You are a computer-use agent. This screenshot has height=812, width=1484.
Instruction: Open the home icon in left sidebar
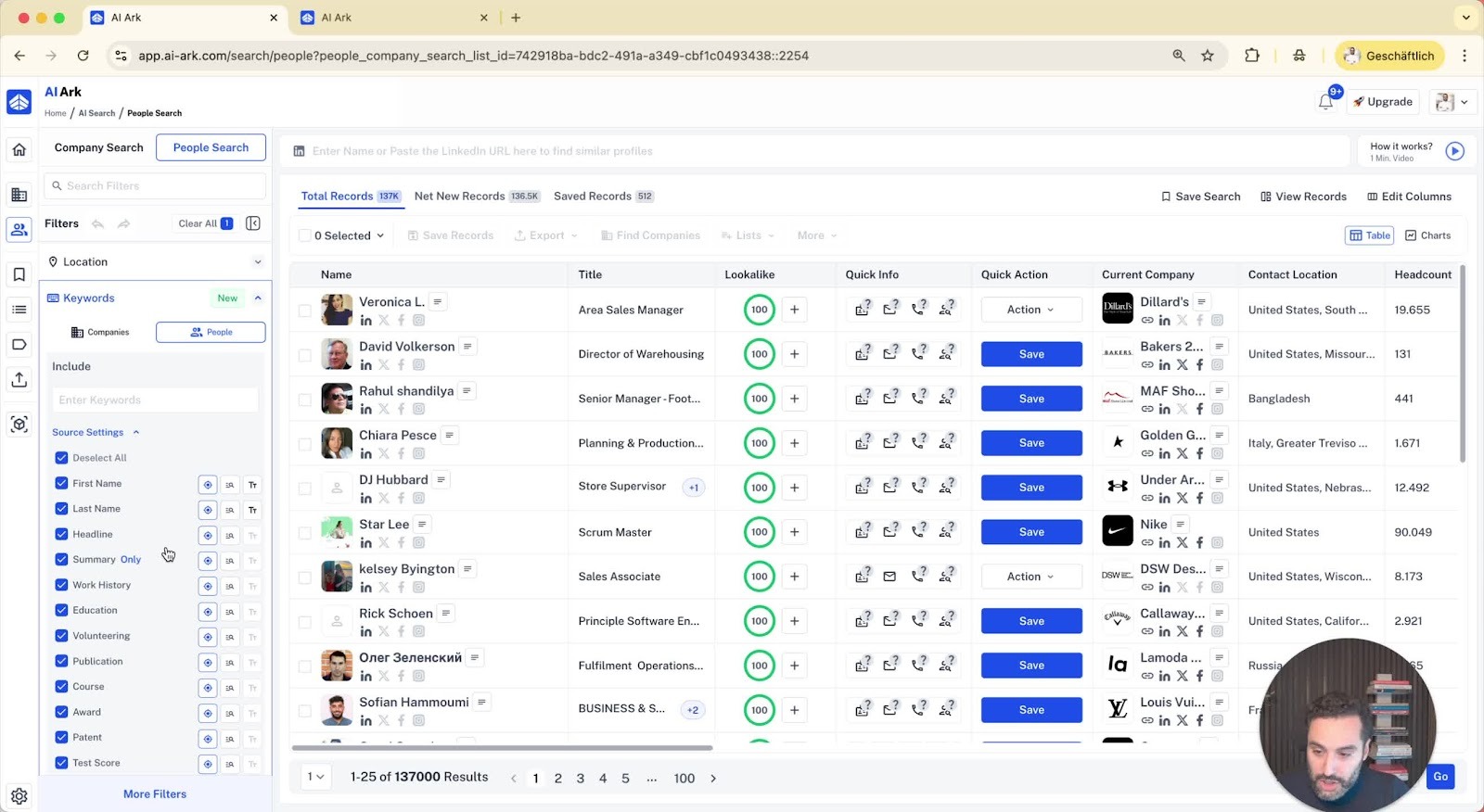point(19,149)
